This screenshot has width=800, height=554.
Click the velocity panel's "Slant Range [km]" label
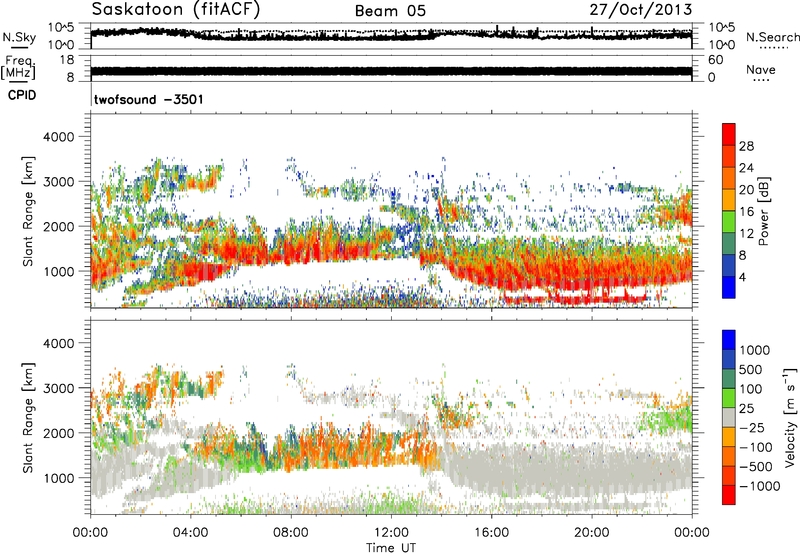tap(28, 418)
